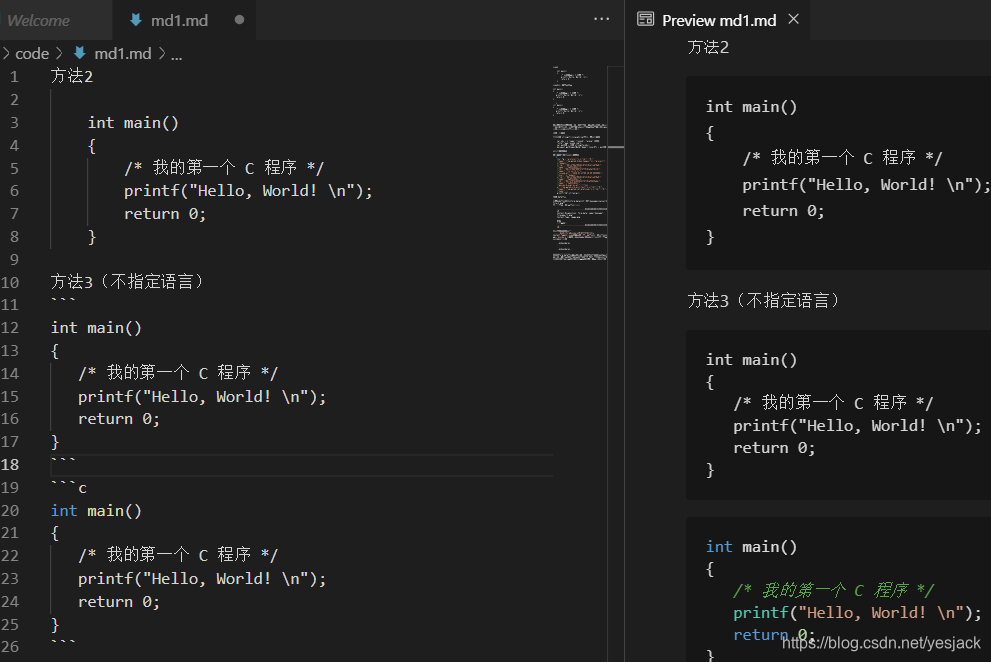Click the preview icon on Preview tab
This screenshot has height=662, width=991.
pos(645,19)
